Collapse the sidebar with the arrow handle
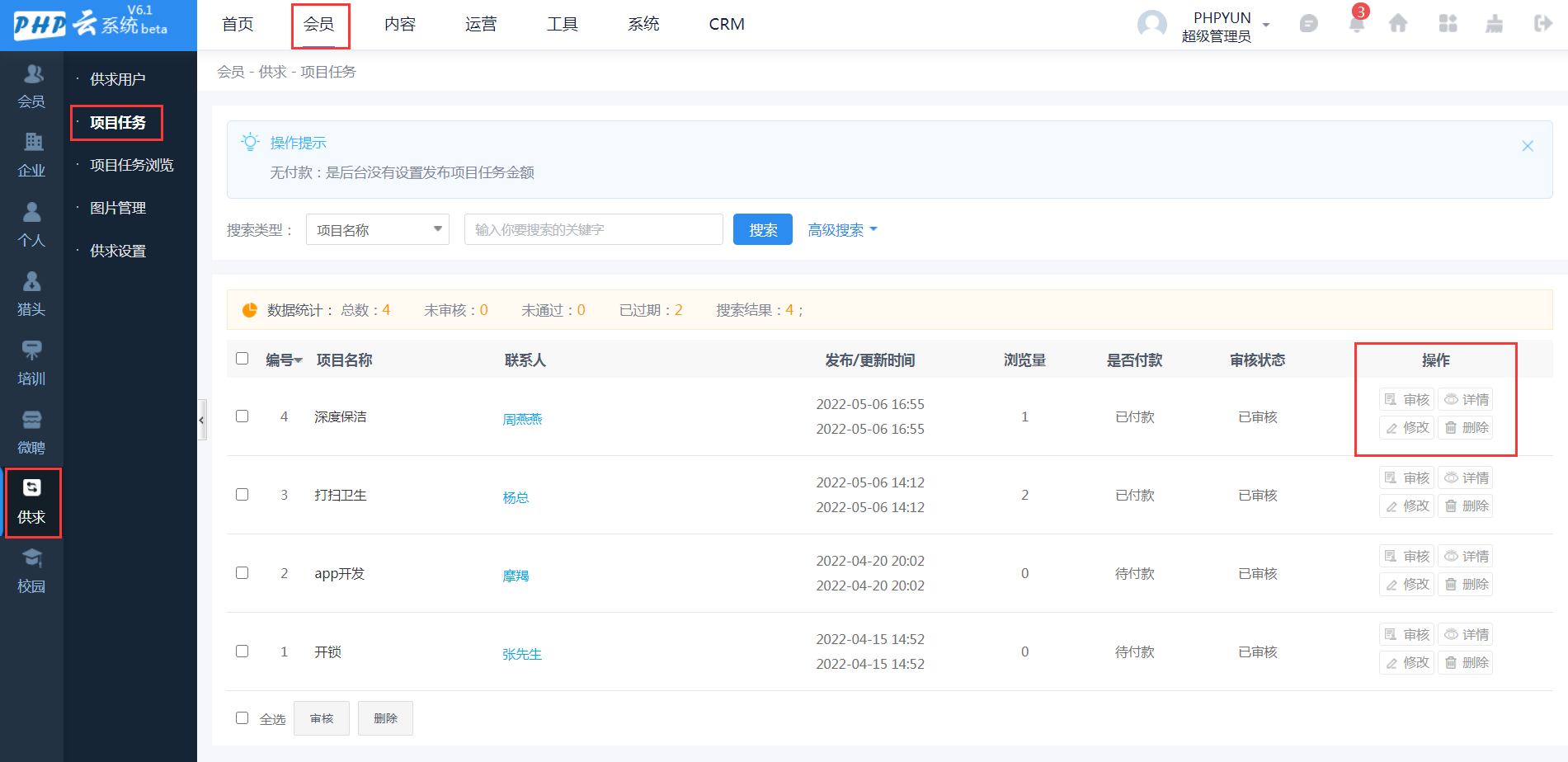 pyautogui.click(x=201, y=420)
